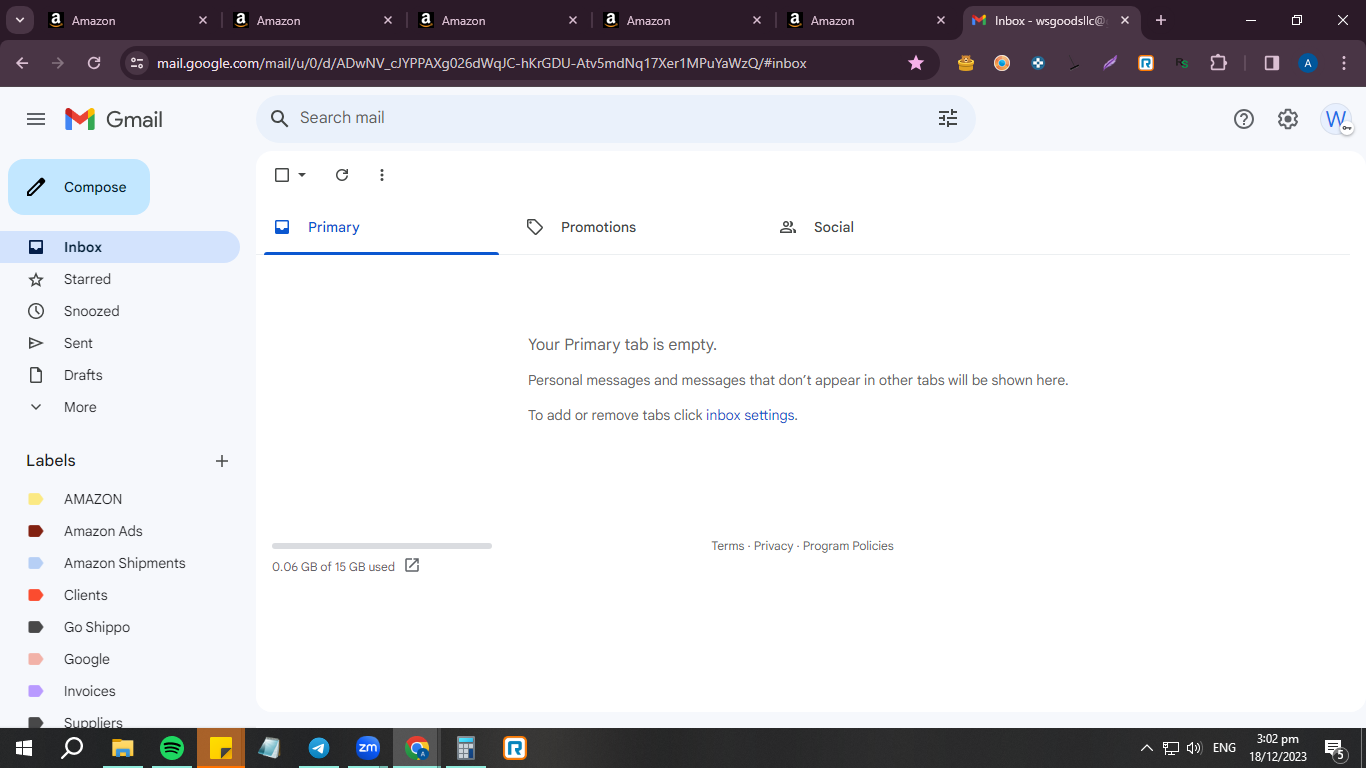Click the site information icon in address bar

[x=138, y=63]
